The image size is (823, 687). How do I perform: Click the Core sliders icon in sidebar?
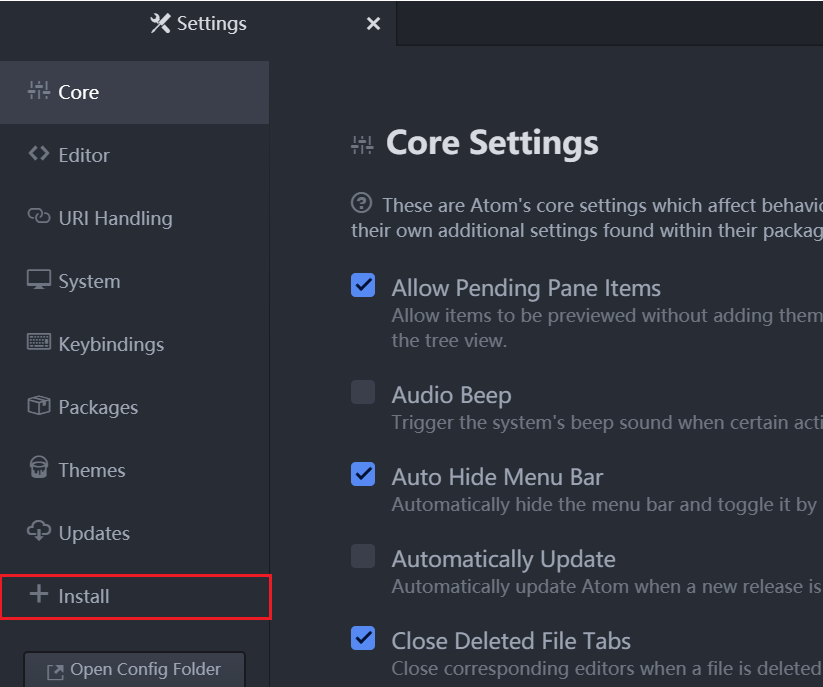click(39, 91)
